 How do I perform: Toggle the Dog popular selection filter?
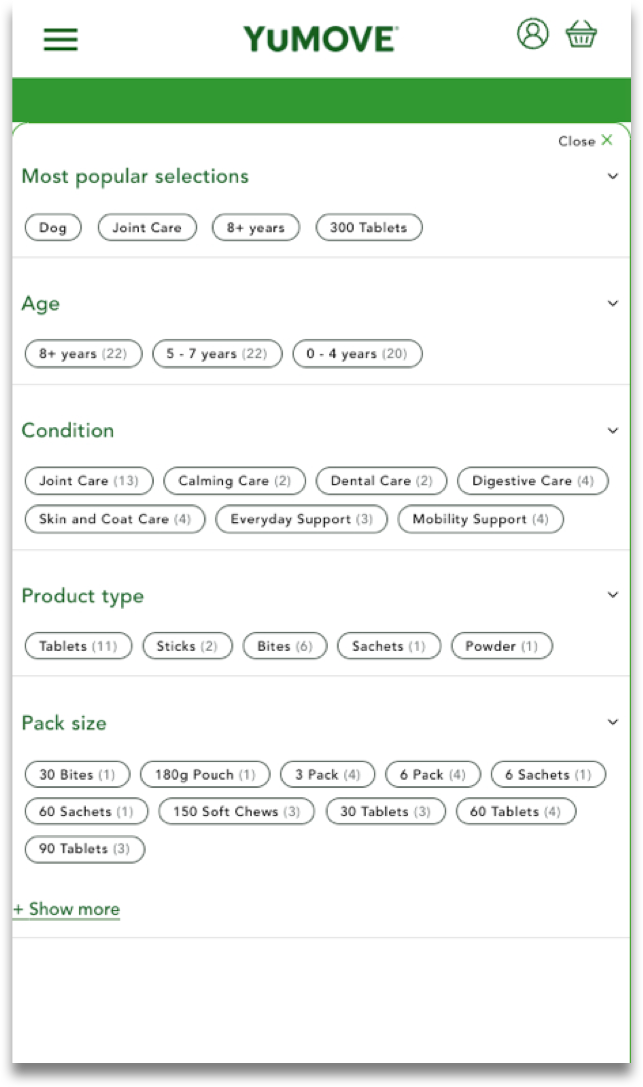click(x=53, y=227)
